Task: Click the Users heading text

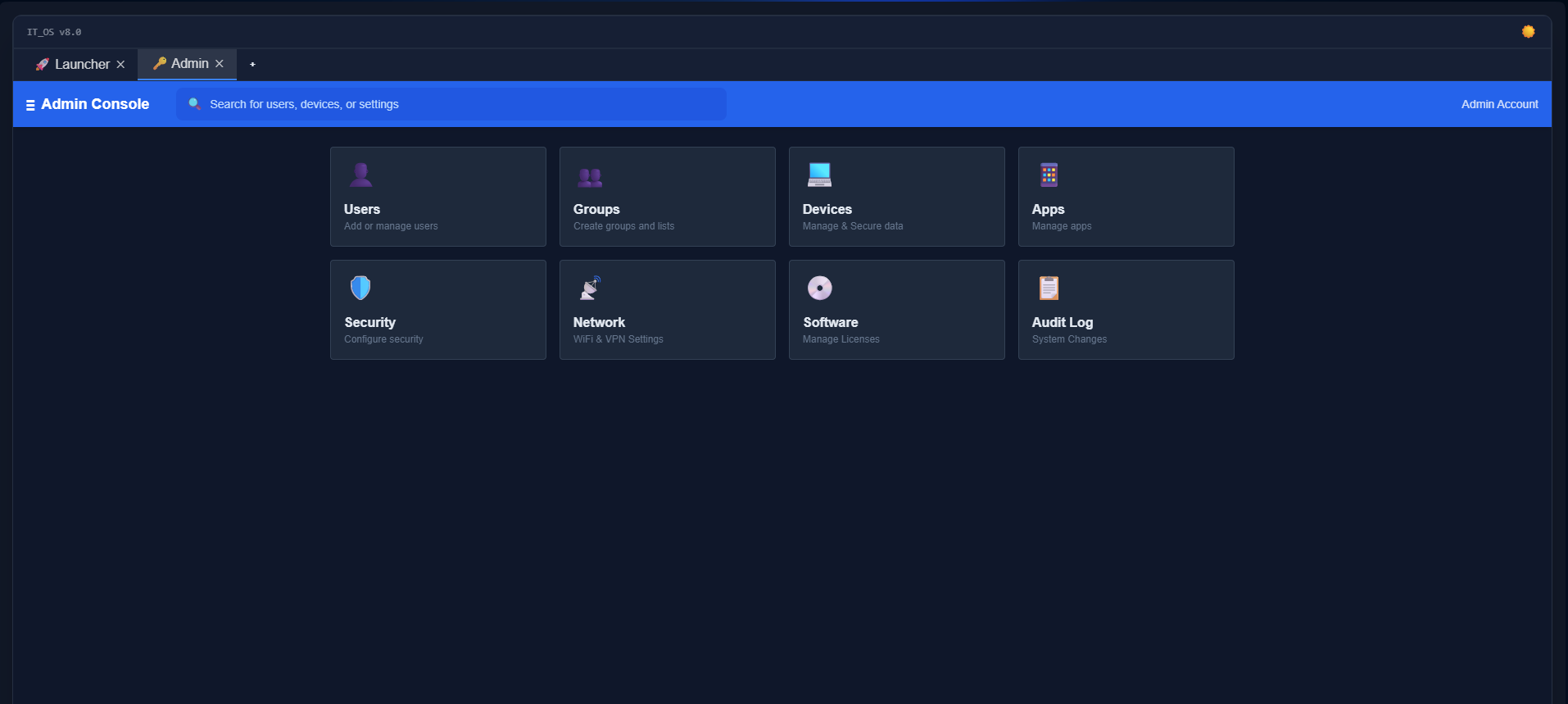Action: (362, 209)
